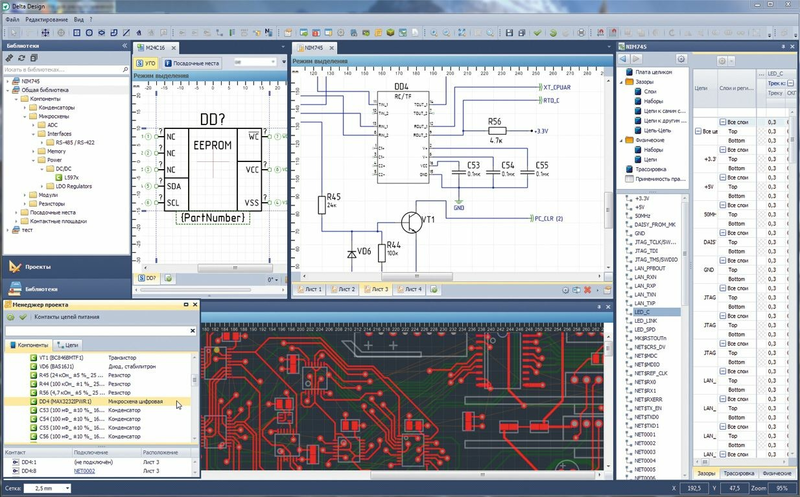Switch to the Лист 4 sheet tab

pos(410,289)
